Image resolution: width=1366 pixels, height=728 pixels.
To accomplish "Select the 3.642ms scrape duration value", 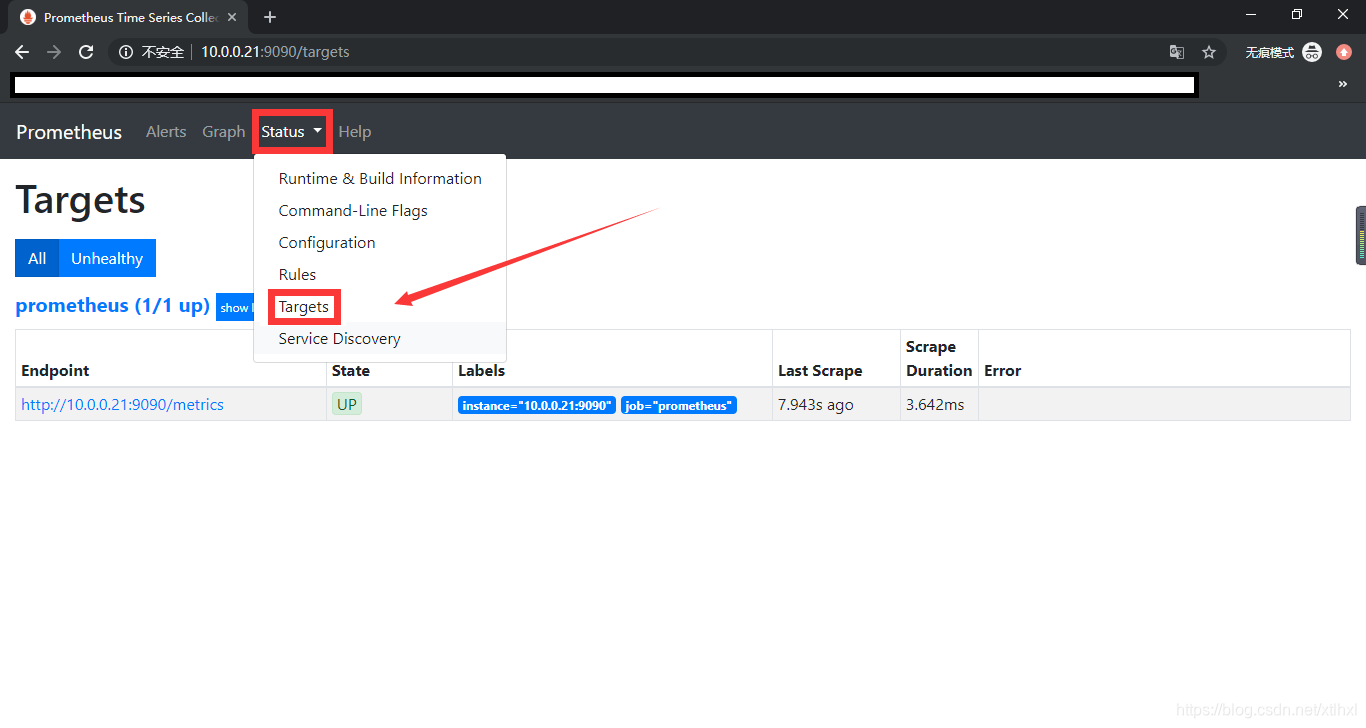I will tap(935, 405).
